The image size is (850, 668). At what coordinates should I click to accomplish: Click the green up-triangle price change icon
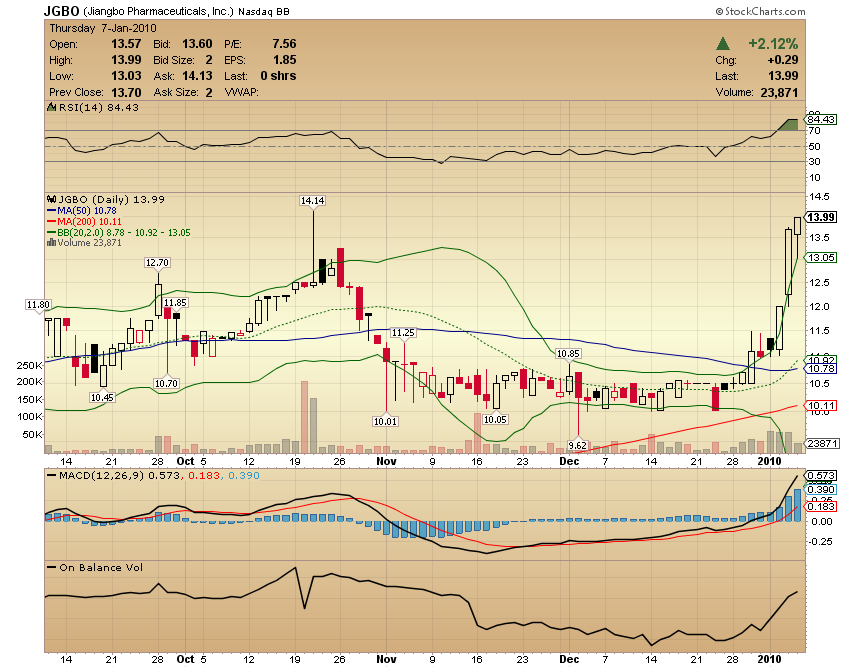(722, 44)
